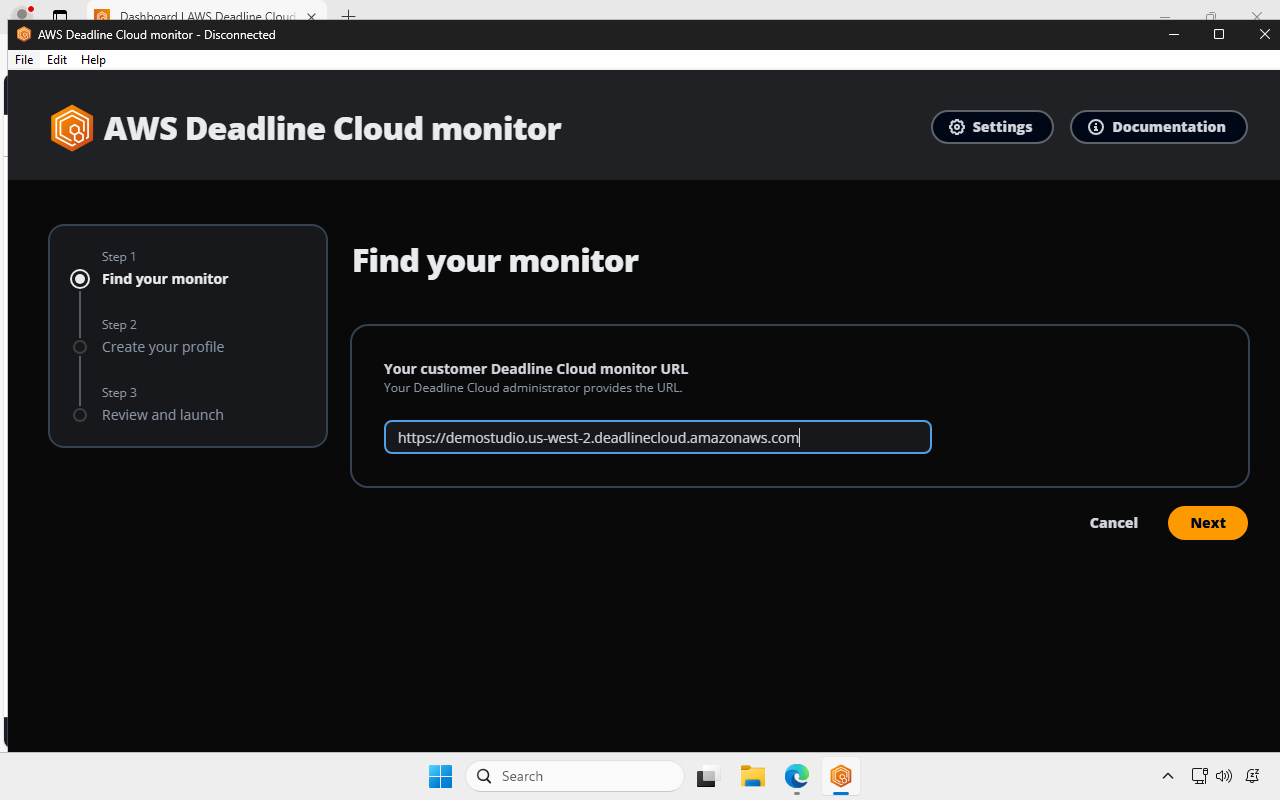Click the speaker icon in system tray
Viewport: 1280px width, 800px height.
coord(1224,776)
